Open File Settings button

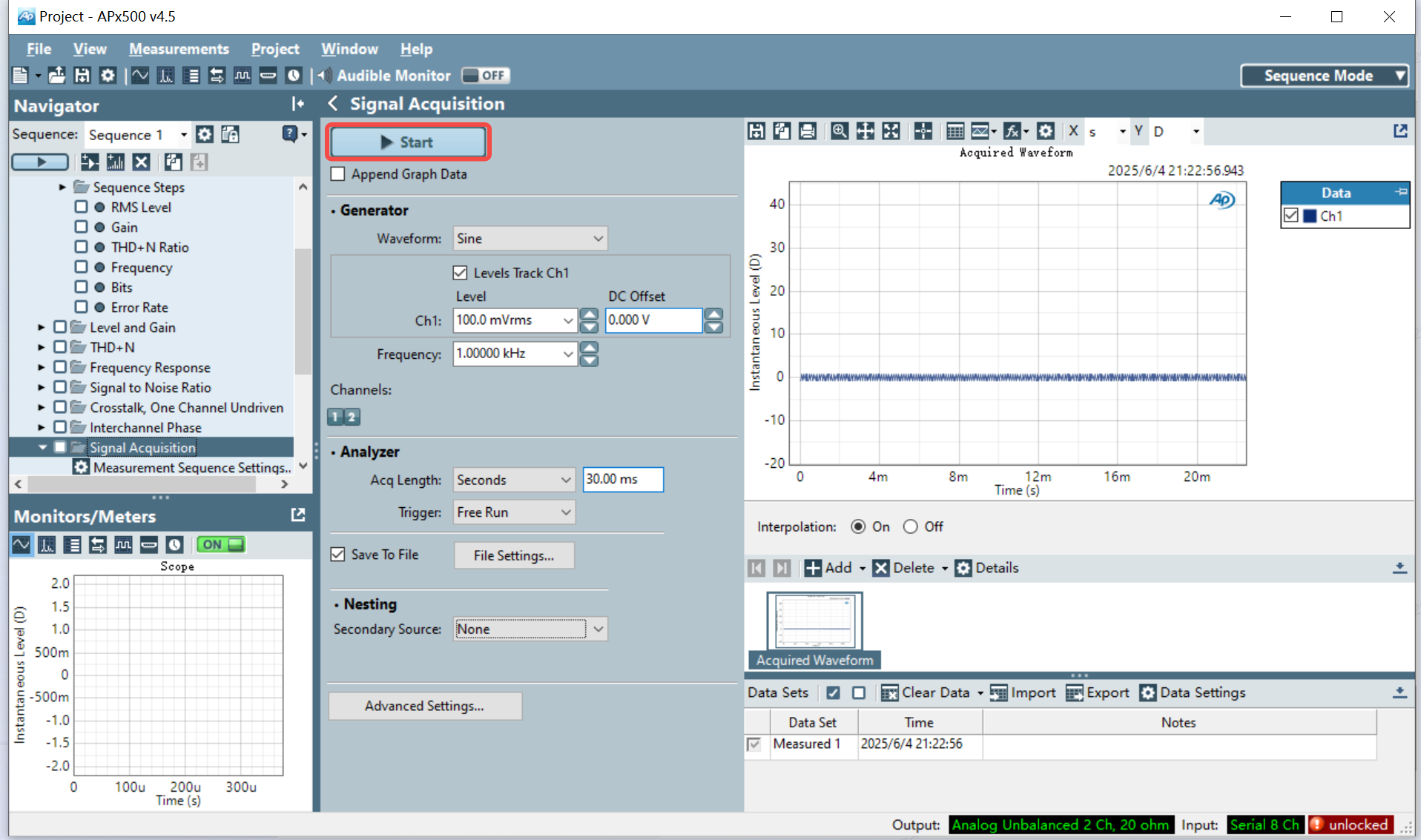point(513,555)
